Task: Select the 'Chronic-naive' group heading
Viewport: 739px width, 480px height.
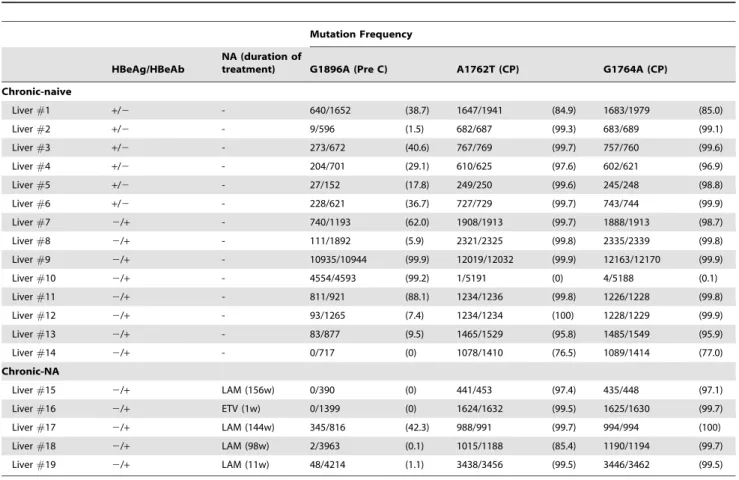Action: (x=36, y=91)
